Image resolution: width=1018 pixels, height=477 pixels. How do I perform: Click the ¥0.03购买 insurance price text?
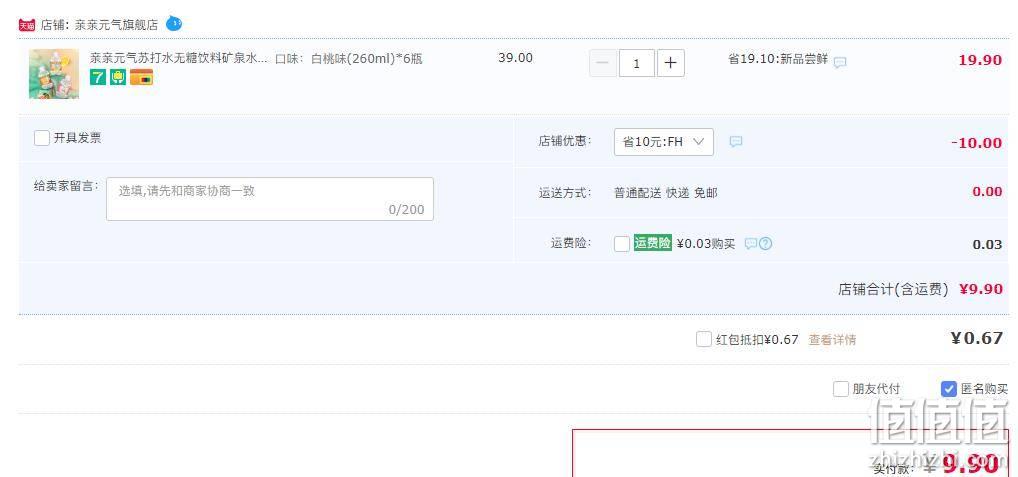(x=706, y=243)
